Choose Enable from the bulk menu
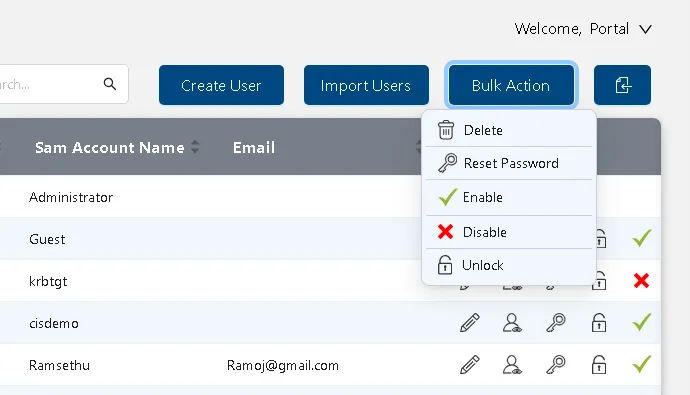The height and width of the screenshot is (395, 690). tap(509, 197)
